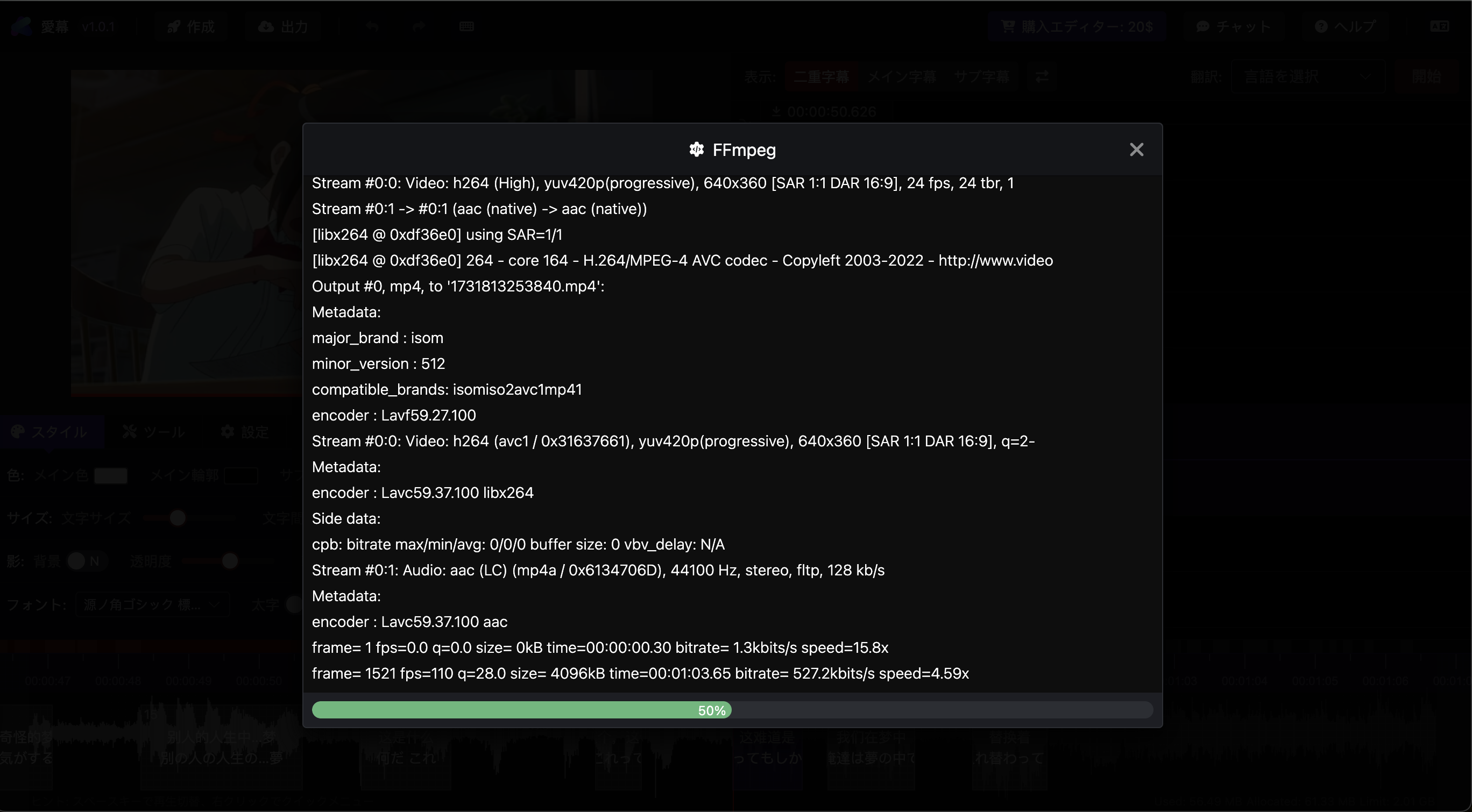This screenshot has height=812, width=1472.
Task: Click the 作成 rocket button
Action: (x=191, y=26)
